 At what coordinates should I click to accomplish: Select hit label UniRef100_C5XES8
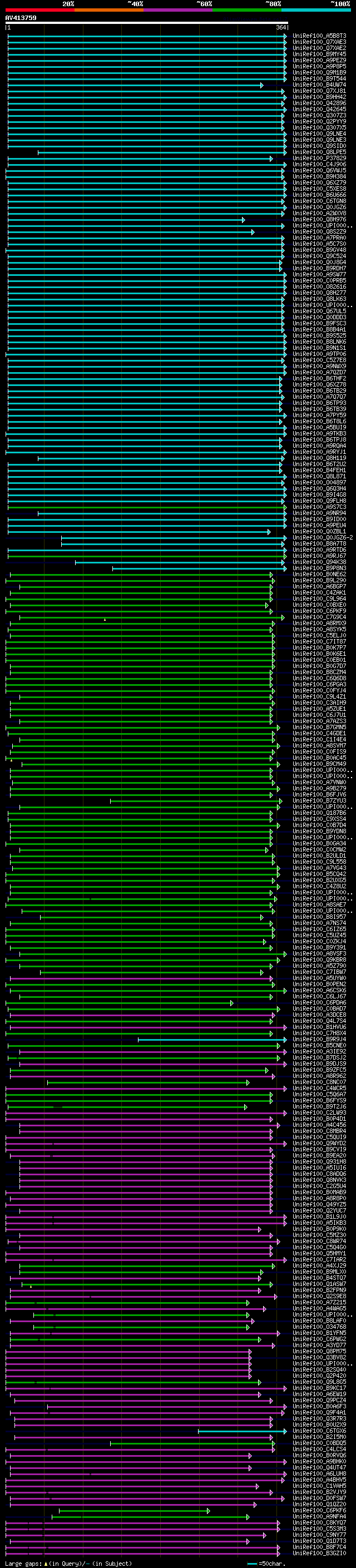(x=319, y=189)
